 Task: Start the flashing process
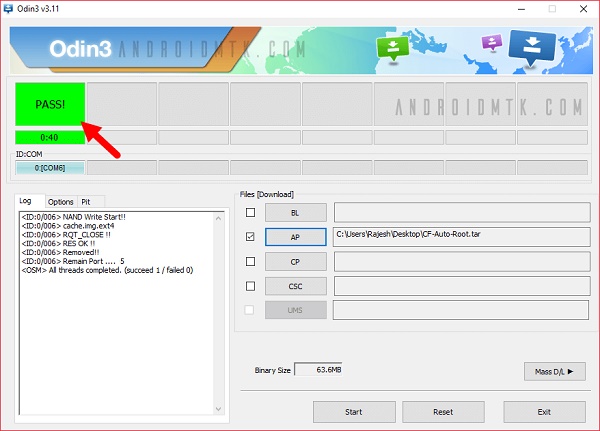(354, 412)
